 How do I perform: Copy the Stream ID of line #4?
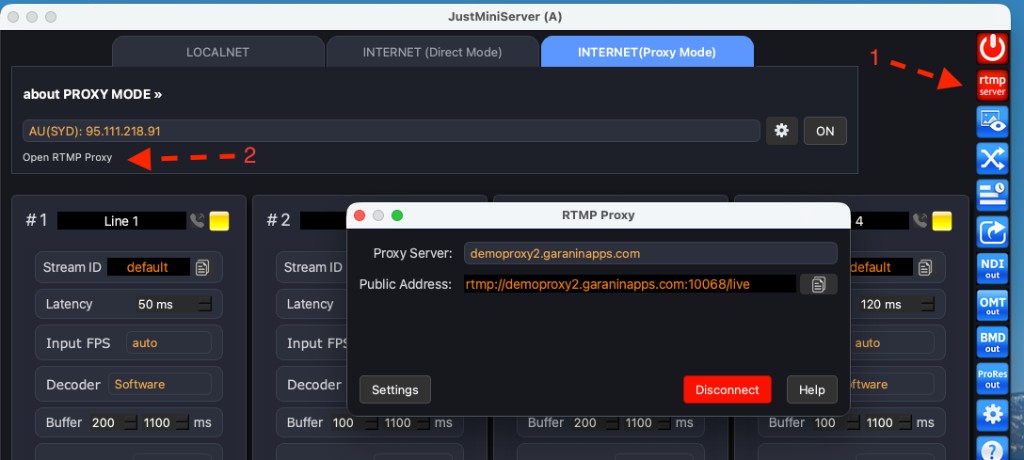[x=925, y=267]
